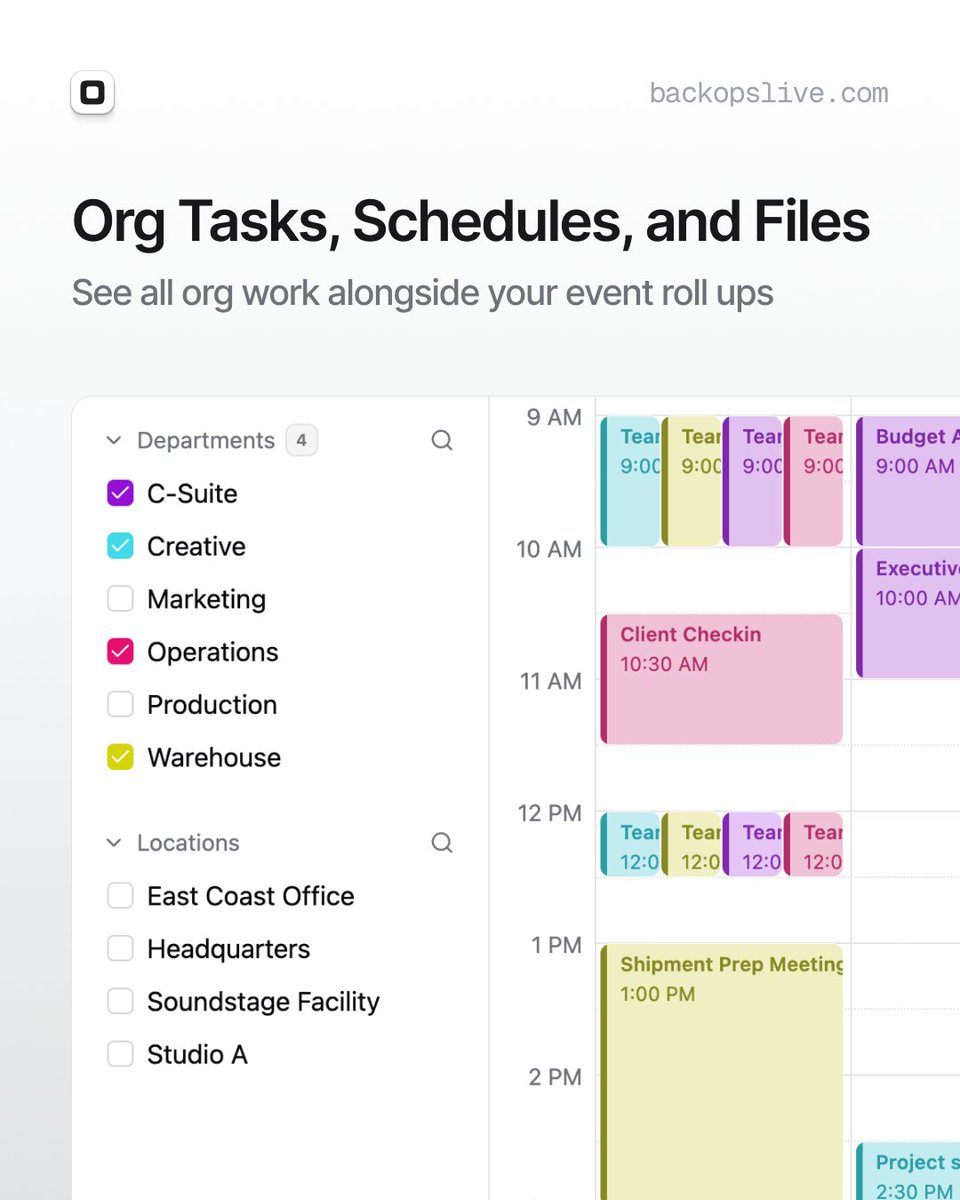Open search in the Locations section
This screenshot has height=1200, width=960.
click(x=442, y=843)
